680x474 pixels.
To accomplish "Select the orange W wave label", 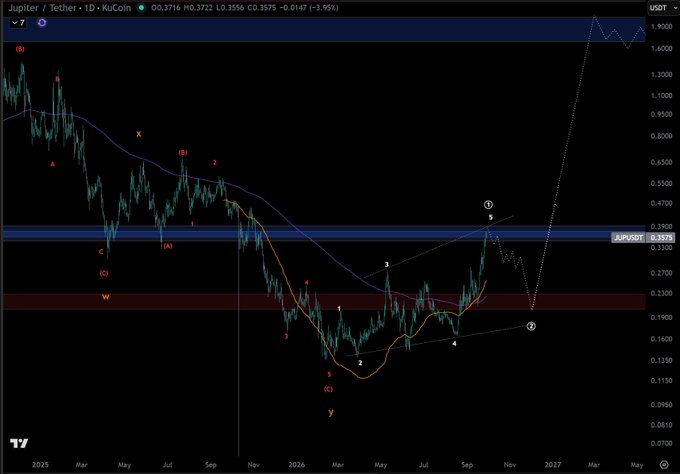I will 105,297.
